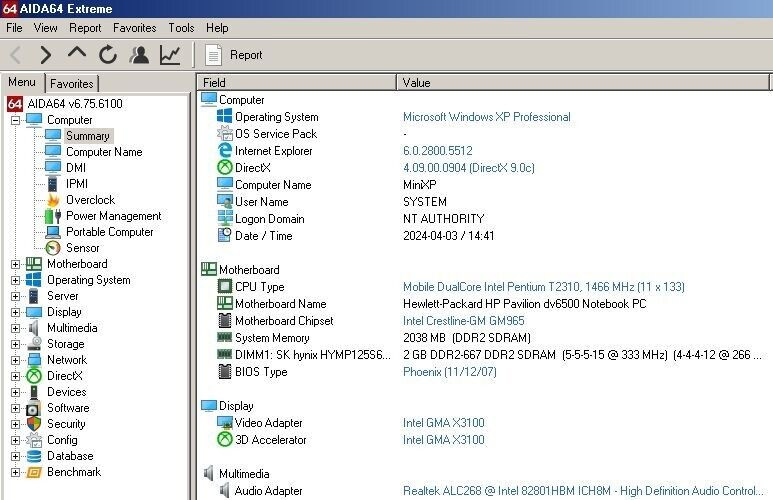The image size is (773, 500).
Task: Open the Internet Explorer version 6.0.2800.5512 link
Action: pyautogui.click(x=438, y=151)
